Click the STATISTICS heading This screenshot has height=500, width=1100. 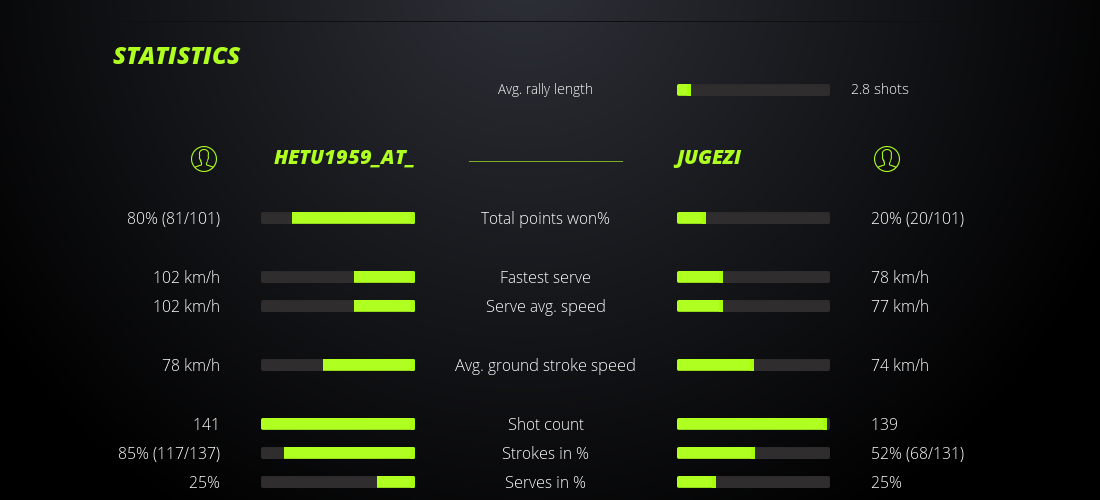[x=177, y=56]
